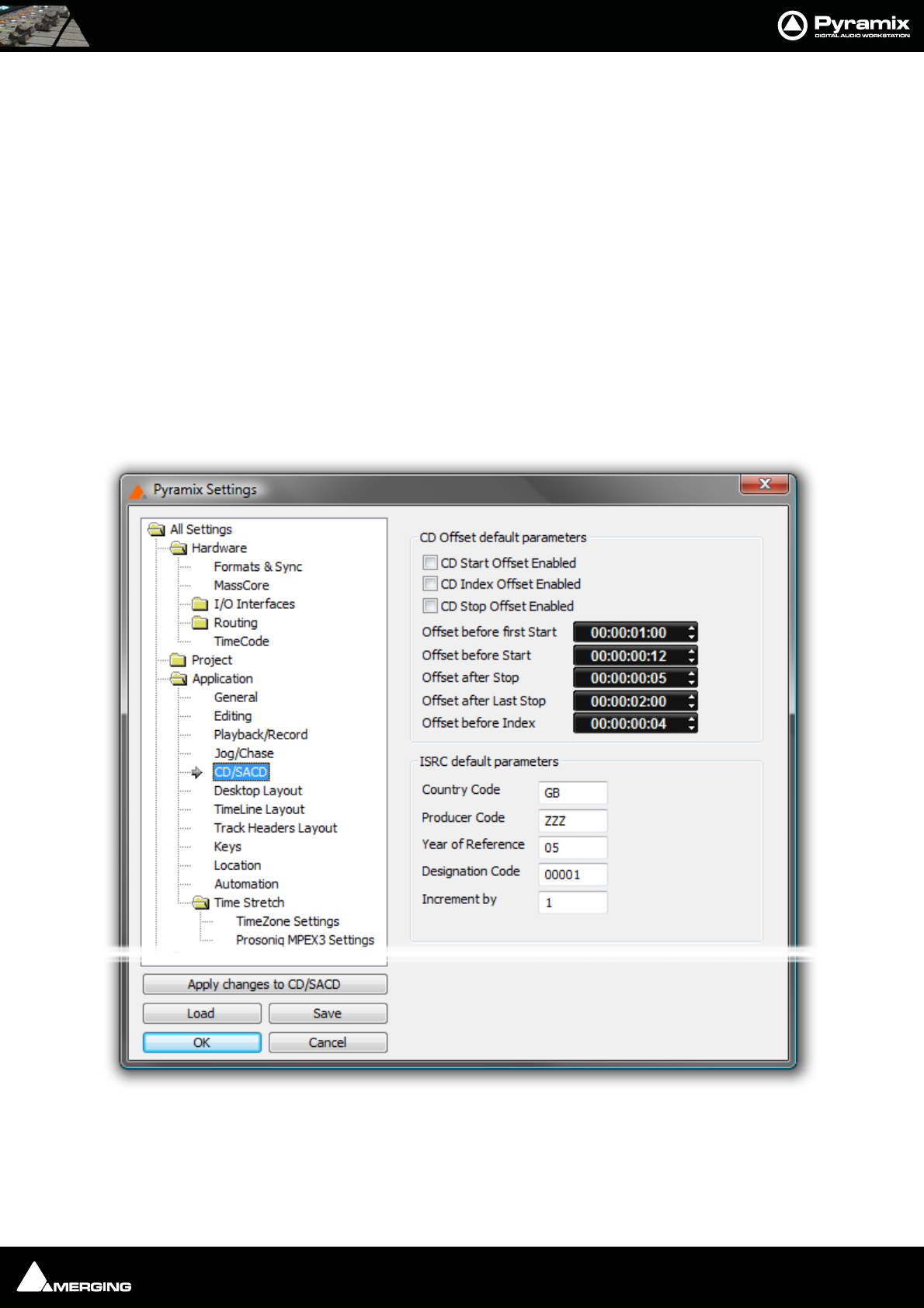This screenshot has width=924, height=1308.
Task: Confirm settings with OK button
Action: pyautogui.click(x=202, y=1042)
